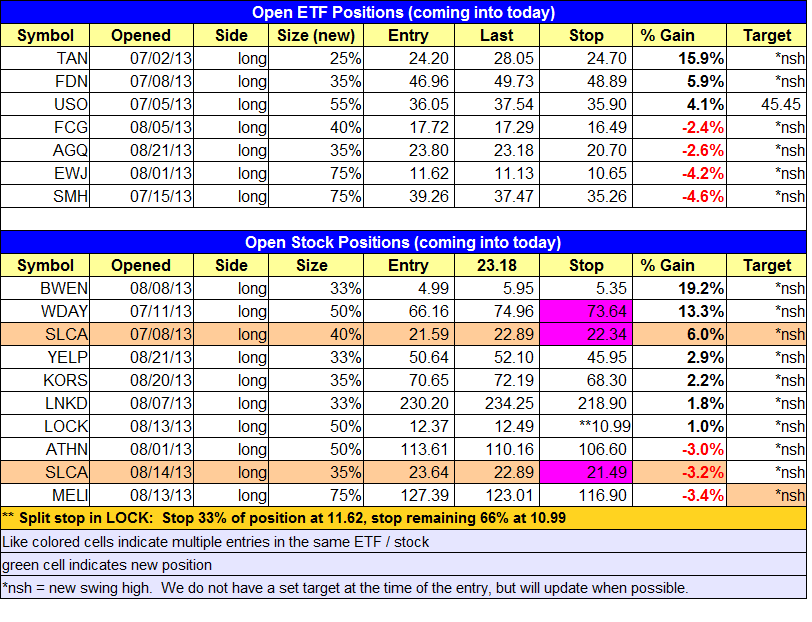Click the red "-3.4%" gain cell

(x=679, y=495)
